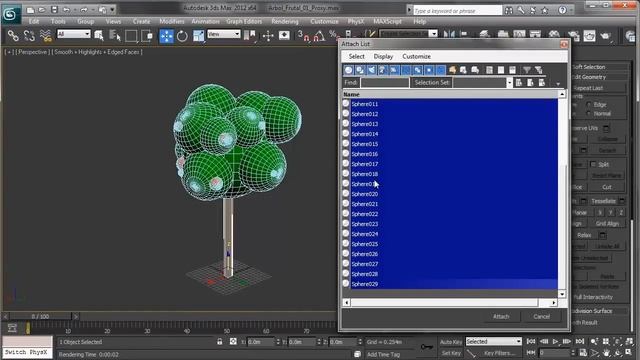Toggle the Split checkbox
Screen dimensions: 640x360
[593, 164]
